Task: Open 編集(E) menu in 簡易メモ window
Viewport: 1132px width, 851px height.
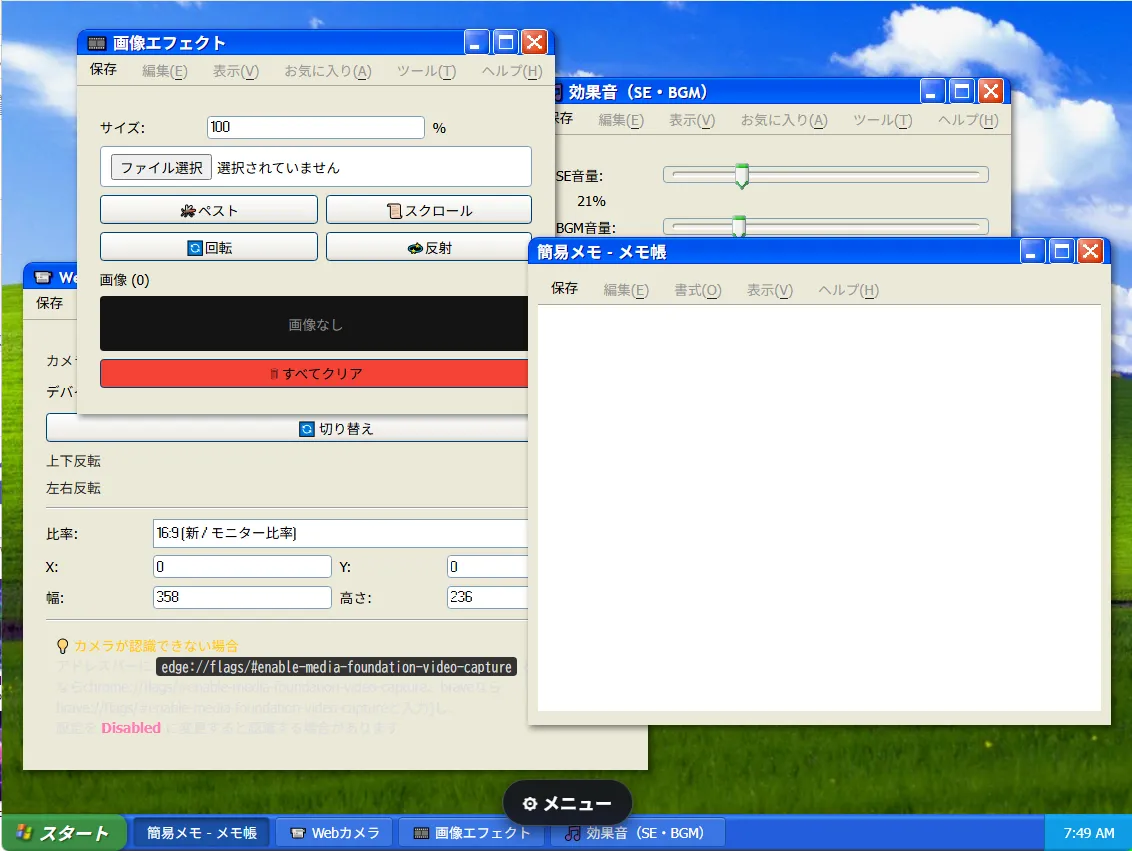Action: pyautogui.click(x=626, y=290)
